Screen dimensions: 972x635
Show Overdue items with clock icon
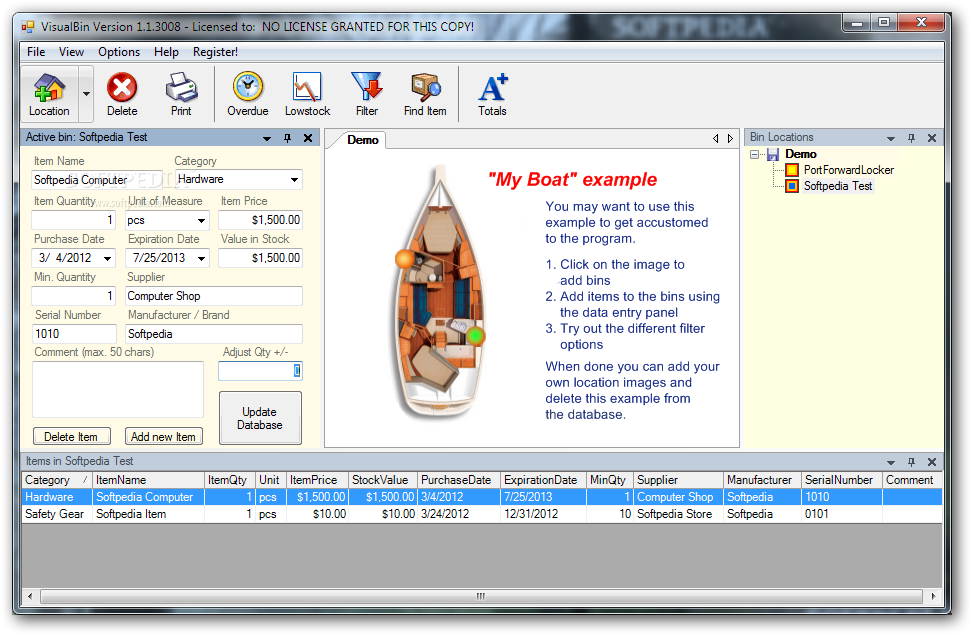247,94
